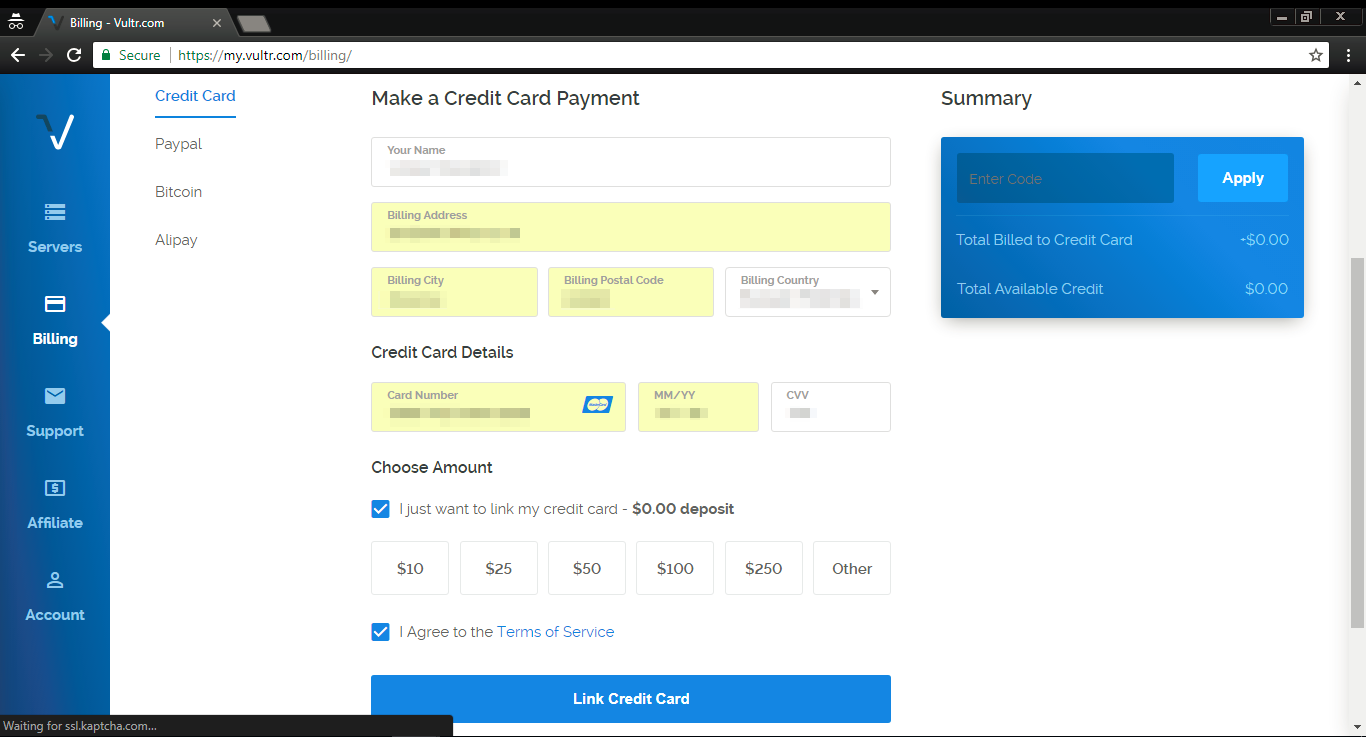
Task: Click the Vultr logo in sidebar
Action: coord(55,131)
